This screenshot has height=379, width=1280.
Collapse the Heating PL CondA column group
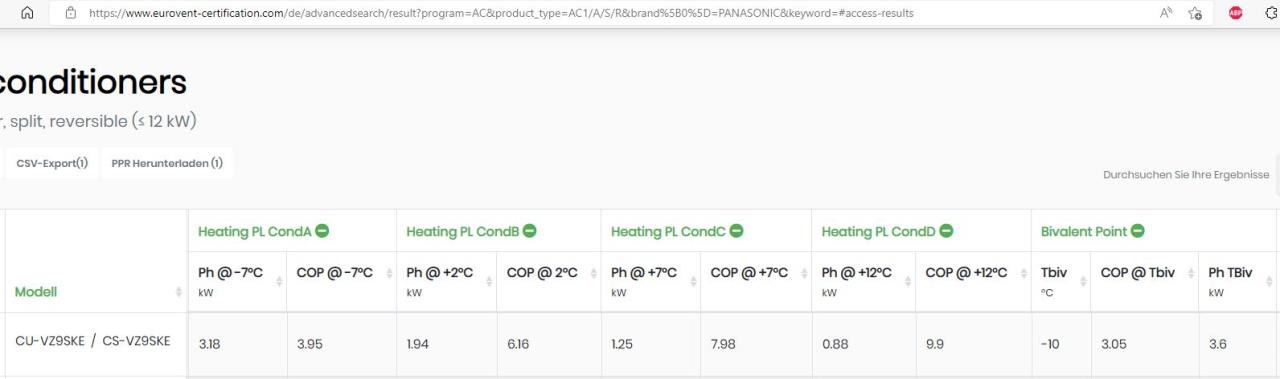[322, 231]
